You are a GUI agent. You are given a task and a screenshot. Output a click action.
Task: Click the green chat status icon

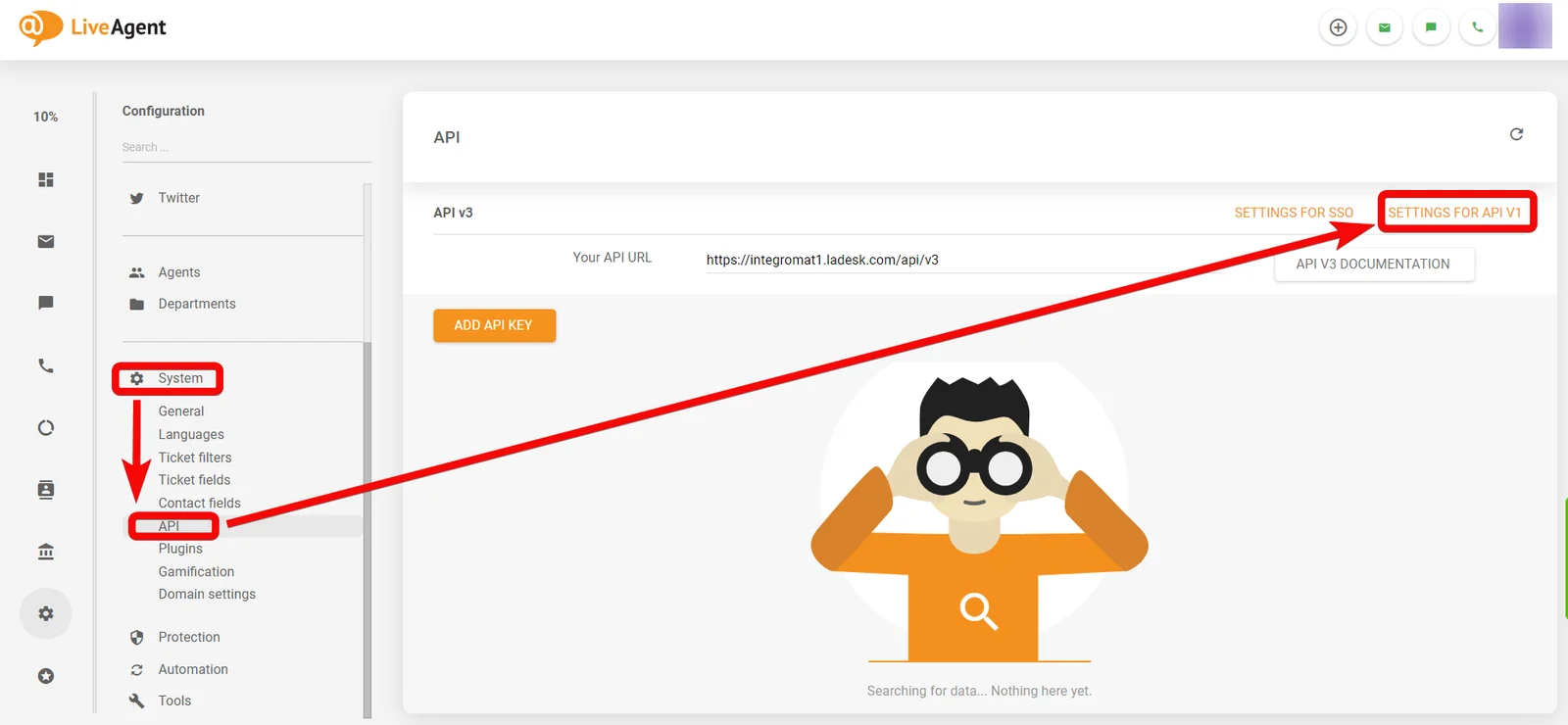click(x=1431, y=27)
